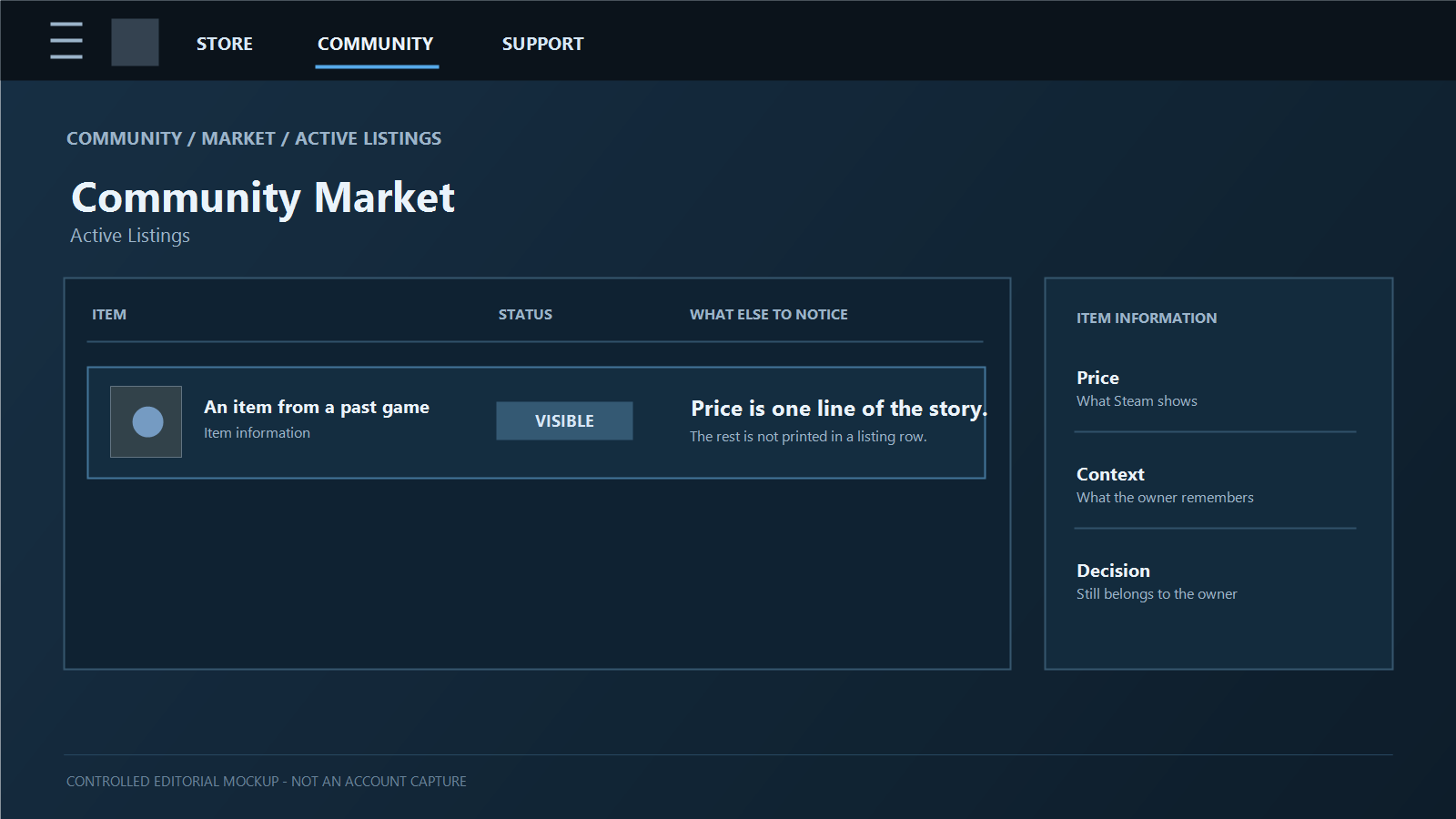
Task: Click the ITEM column header
Action: point(109,314)
